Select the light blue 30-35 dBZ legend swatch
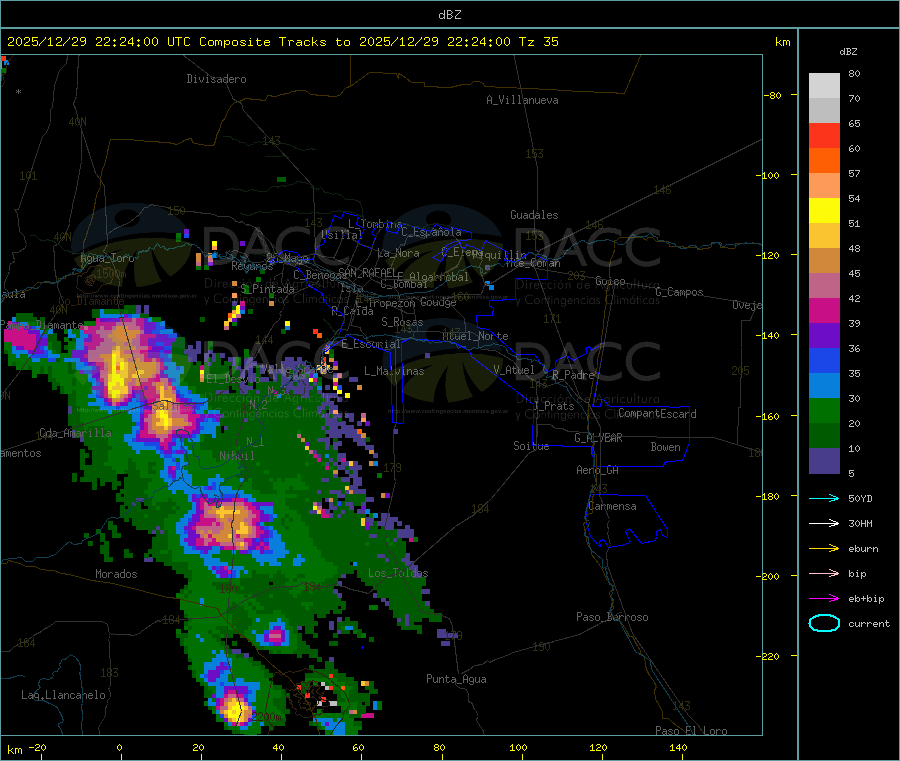This screenshot has height=761, width=900. 824,386
